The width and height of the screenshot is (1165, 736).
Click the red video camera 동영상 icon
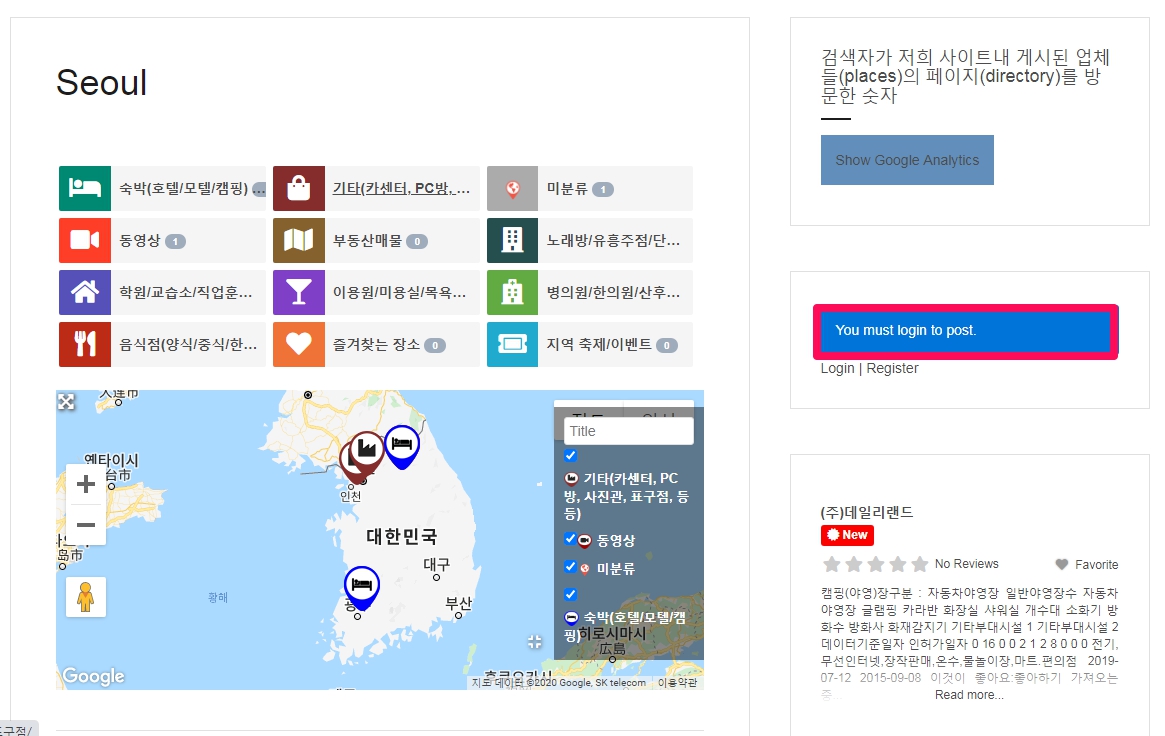(x=85, y=241)
